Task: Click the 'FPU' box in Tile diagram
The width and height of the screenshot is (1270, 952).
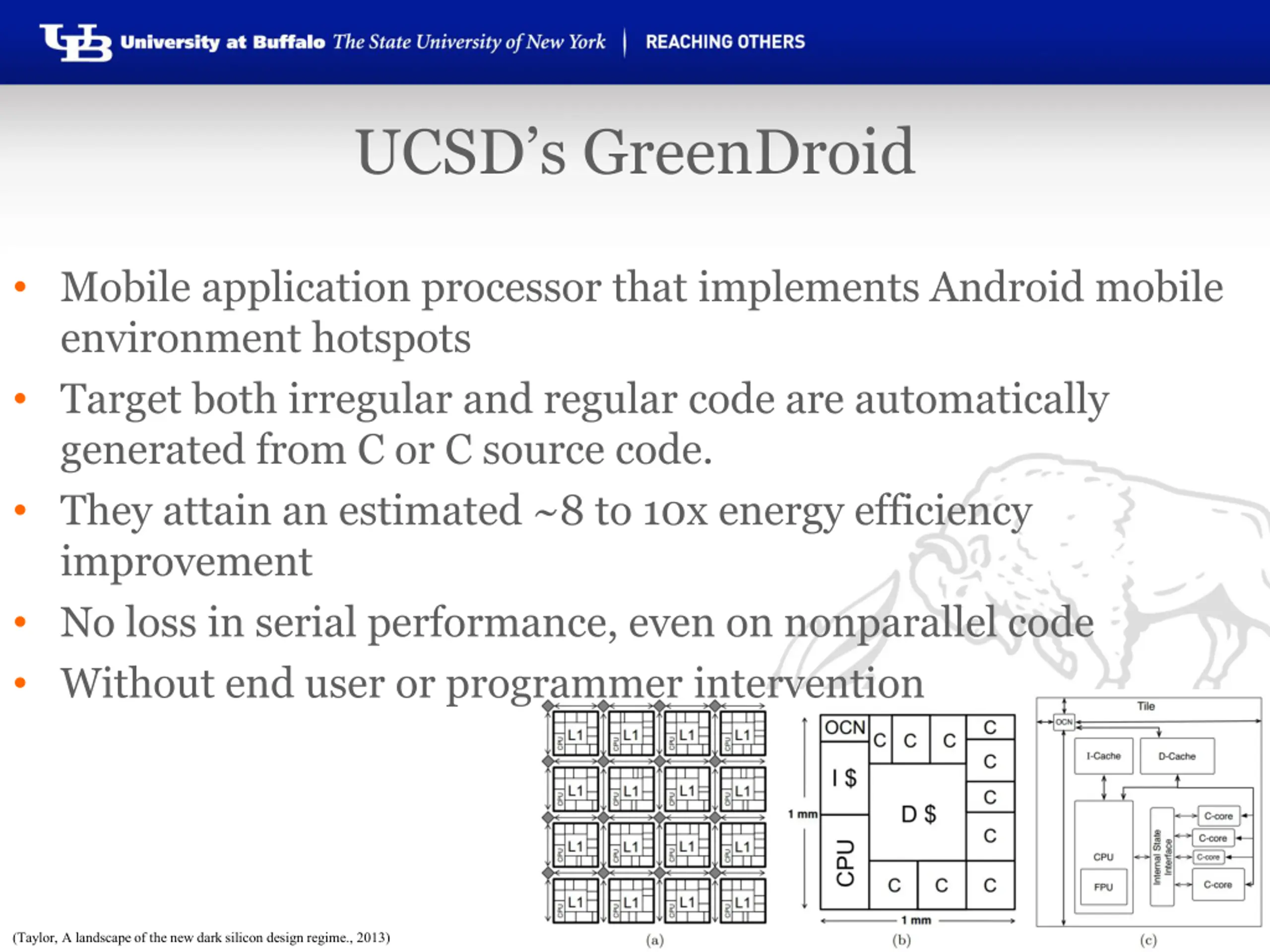Action: coord(1103,887)
